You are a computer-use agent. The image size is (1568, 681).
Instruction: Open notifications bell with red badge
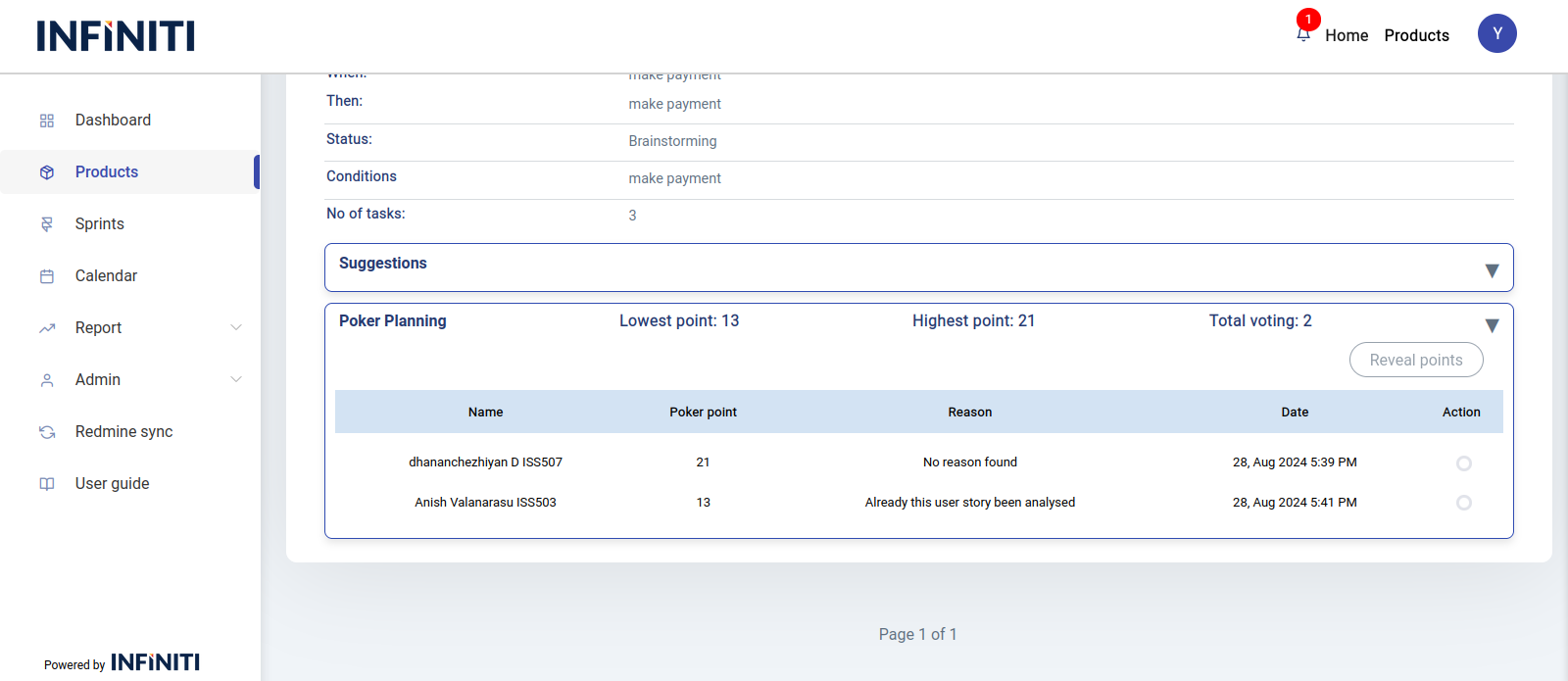pyautogui.click(x=1303, y=33)
